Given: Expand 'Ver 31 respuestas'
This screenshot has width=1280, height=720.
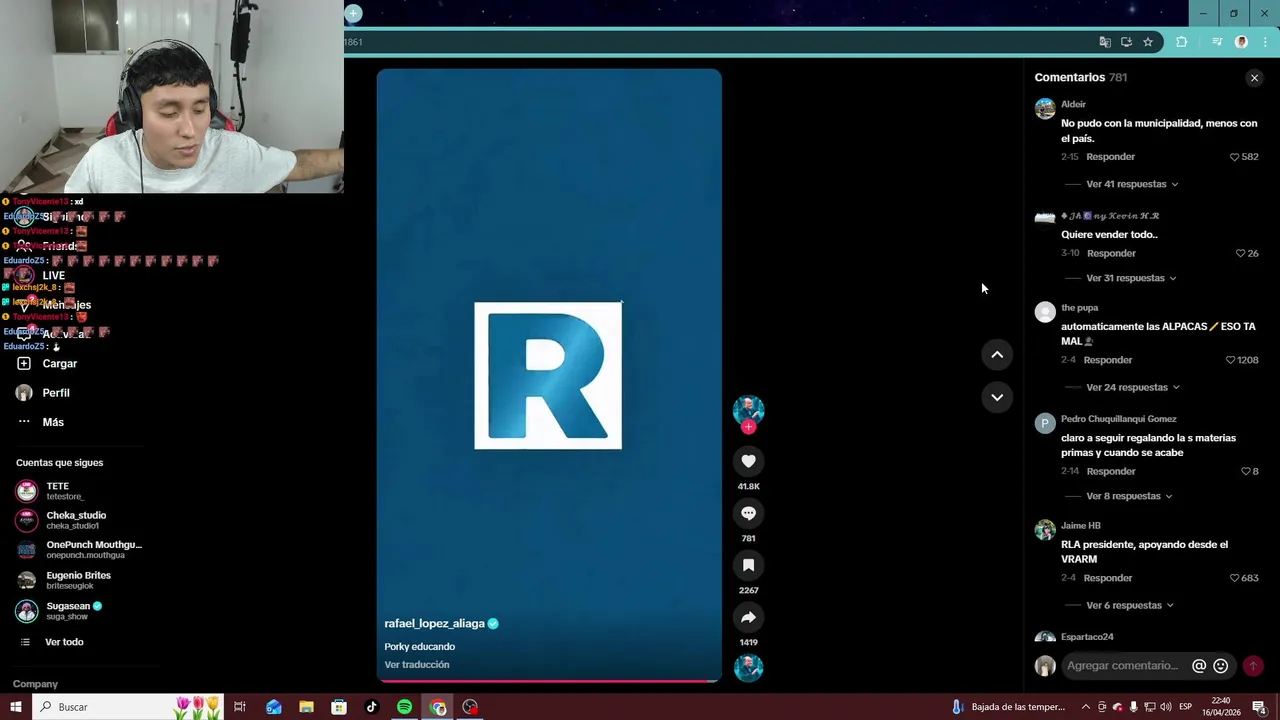Looking at the screenshot, I should (1131, 278).
